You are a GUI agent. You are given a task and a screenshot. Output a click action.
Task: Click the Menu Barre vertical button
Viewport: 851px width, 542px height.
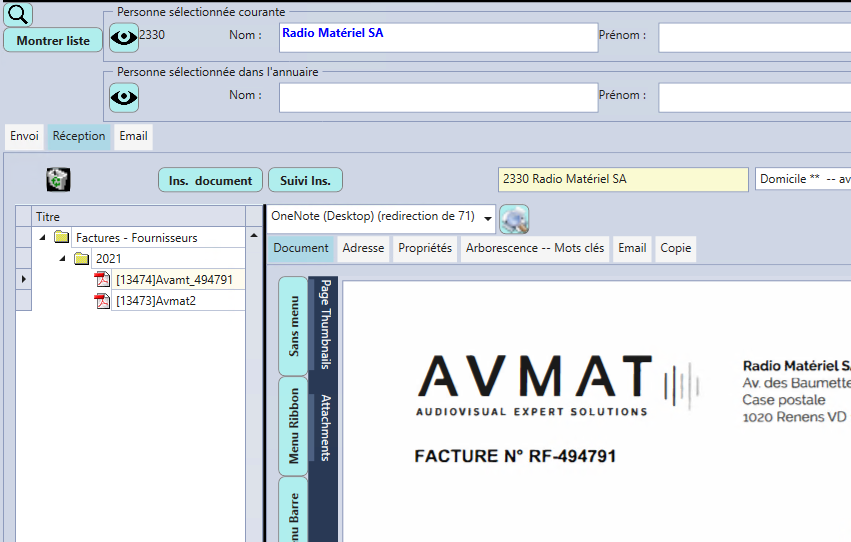[x=294, y=510]
